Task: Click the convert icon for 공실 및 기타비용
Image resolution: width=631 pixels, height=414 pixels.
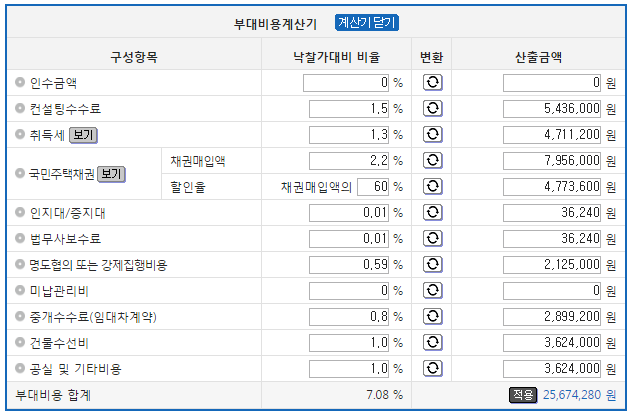Action: [433, 368]
